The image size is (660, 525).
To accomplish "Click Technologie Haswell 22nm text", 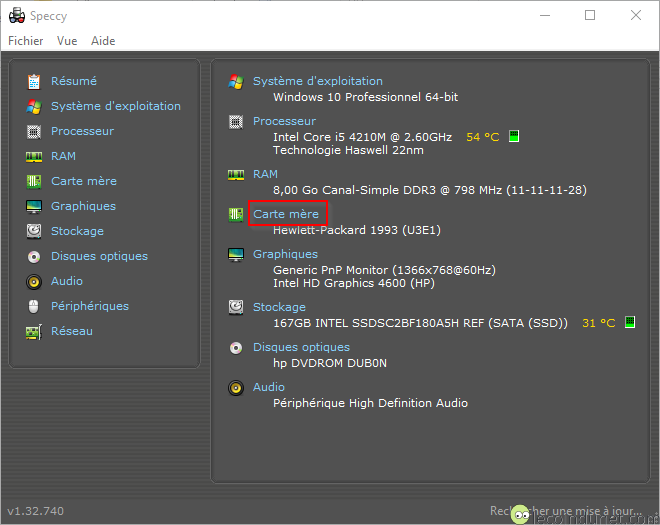I will click(348, 150).
